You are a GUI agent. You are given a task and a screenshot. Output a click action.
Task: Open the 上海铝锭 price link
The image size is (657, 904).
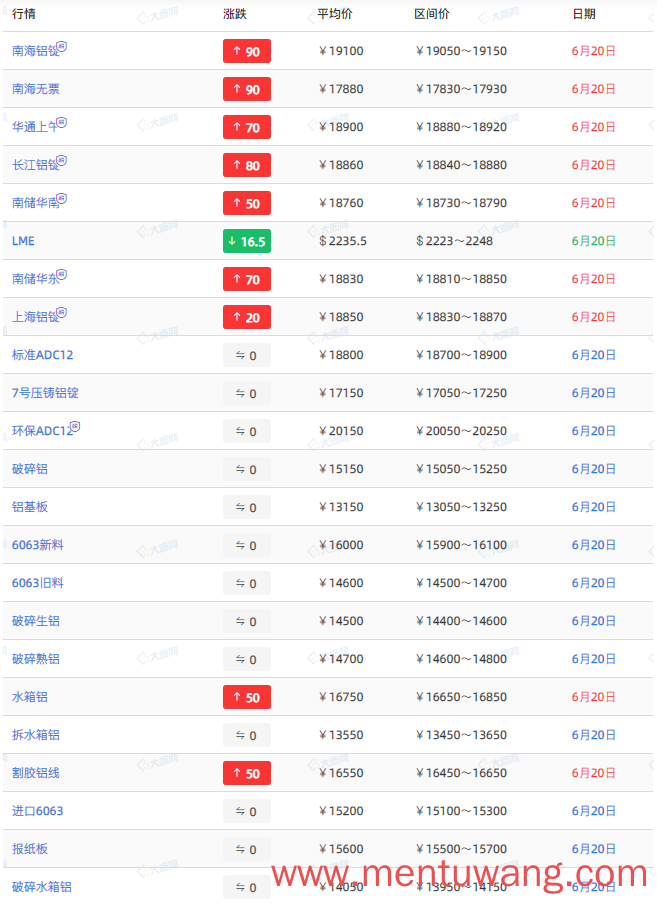pyautogui.click(x=35, y=318)
